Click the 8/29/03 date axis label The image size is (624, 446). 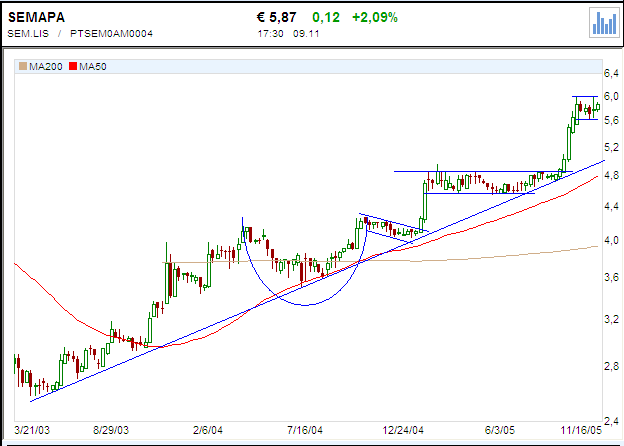pos(111,430)
